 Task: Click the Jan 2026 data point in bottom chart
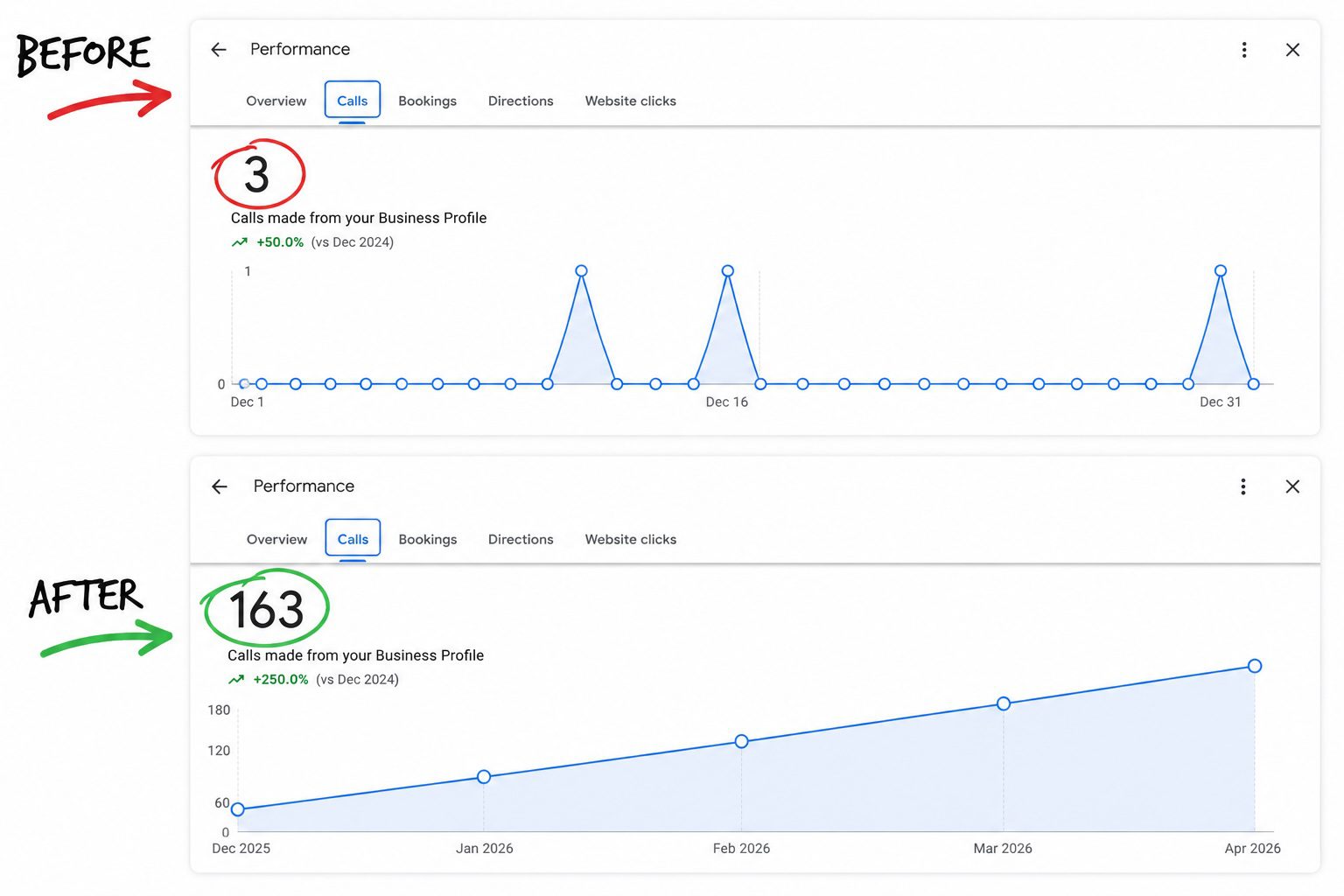(x=484, y=777)
